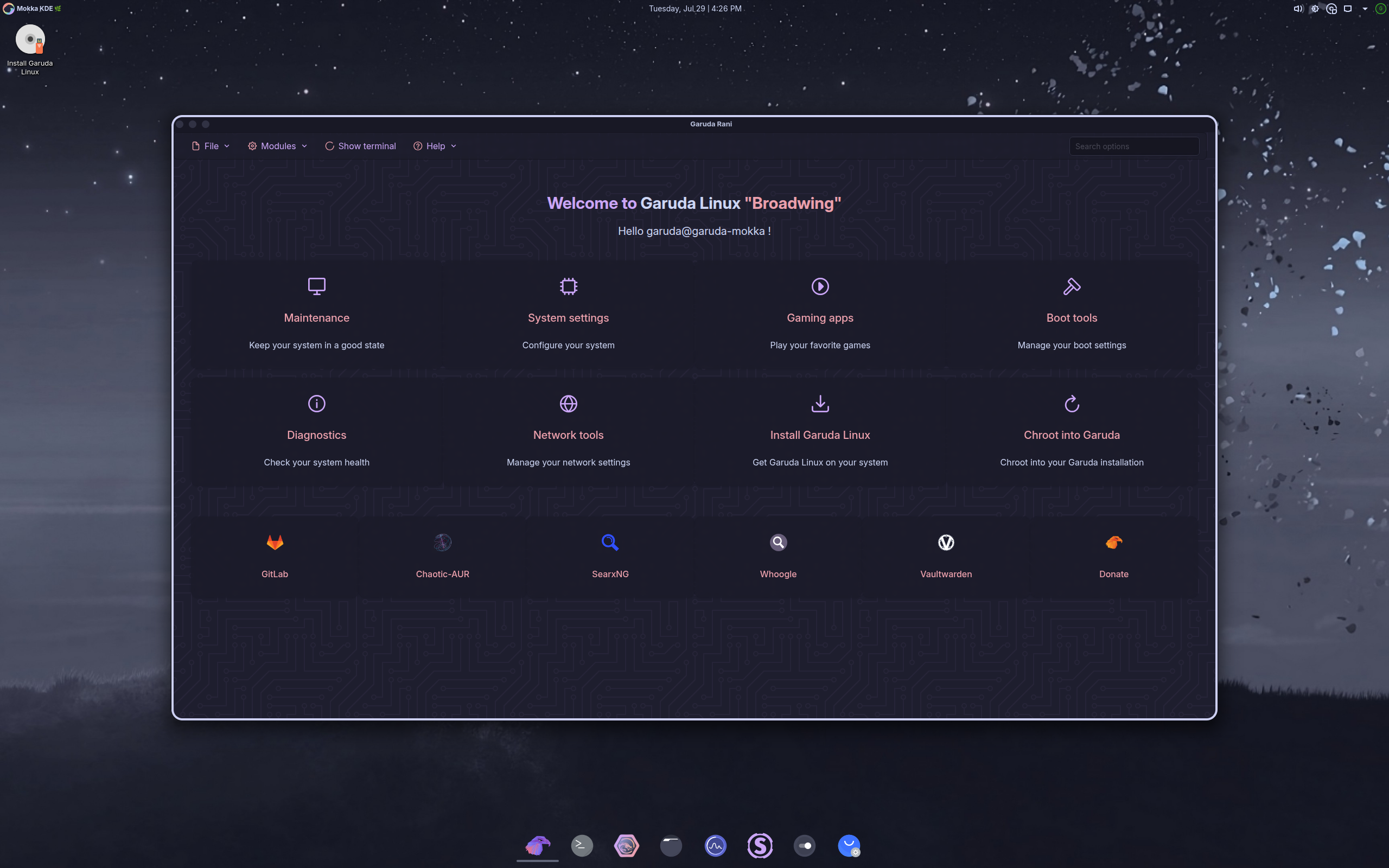The image size is (1389, 868).
Task: Click the date and time clock
Action: coord(695,9)
